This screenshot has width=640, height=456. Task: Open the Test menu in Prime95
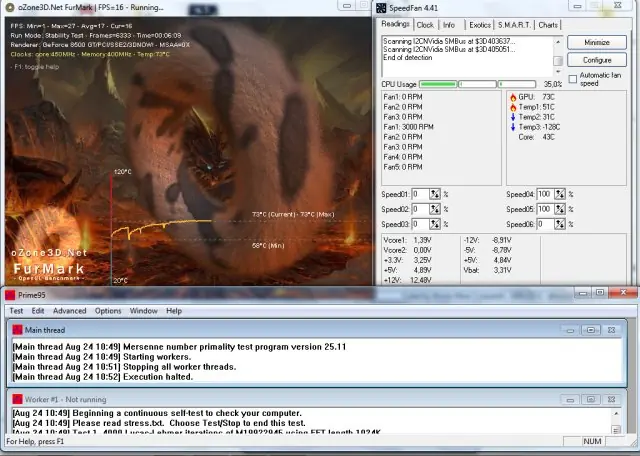point(16,311)
